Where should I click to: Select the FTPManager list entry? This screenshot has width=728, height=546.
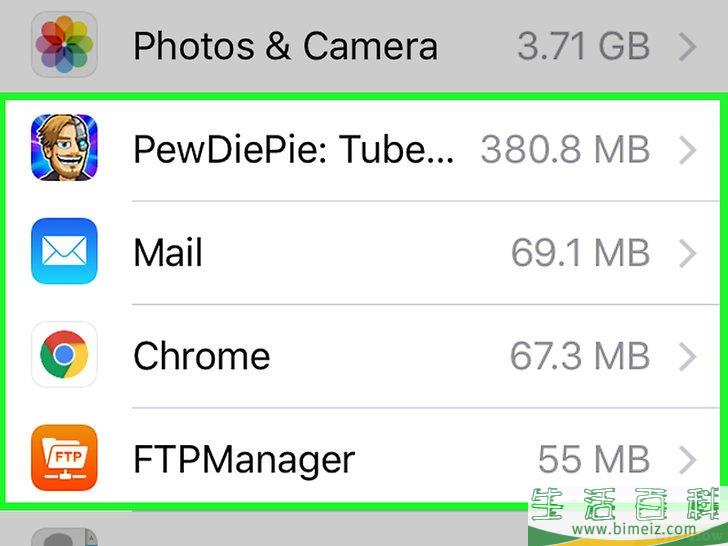point(363,459)
